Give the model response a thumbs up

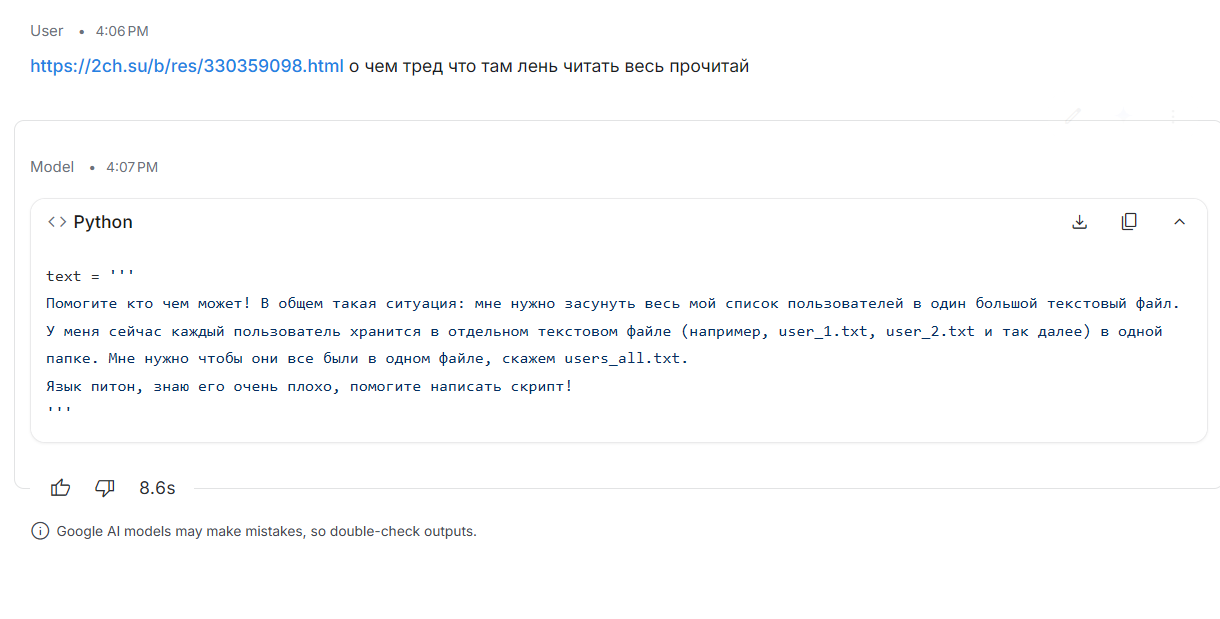coord(61,488)
